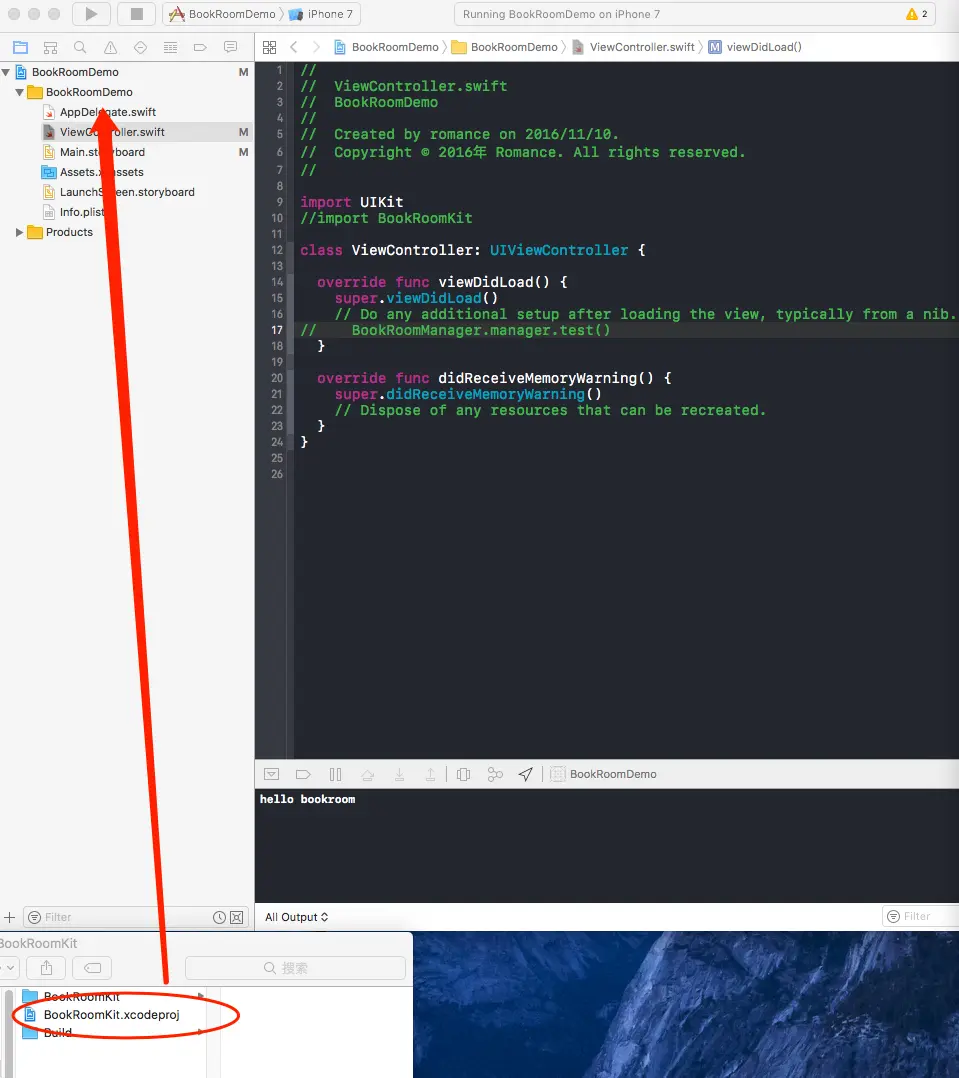This screenshot has width=959, height=1078.
Task: Click the Step Out button
Action: [430, 774]
